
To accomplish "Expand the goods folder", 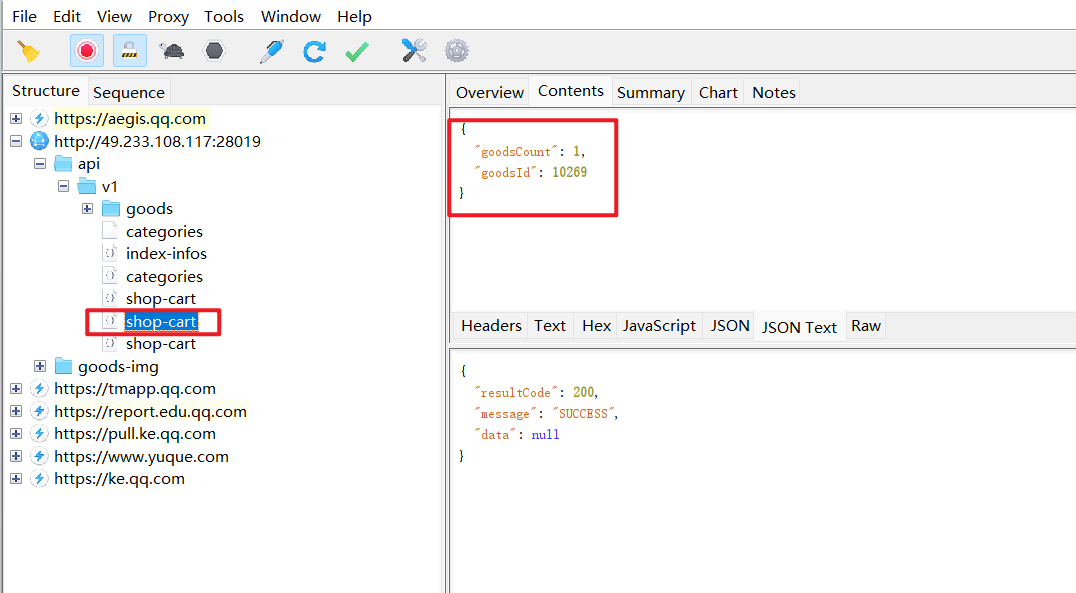I will (88, 209).
